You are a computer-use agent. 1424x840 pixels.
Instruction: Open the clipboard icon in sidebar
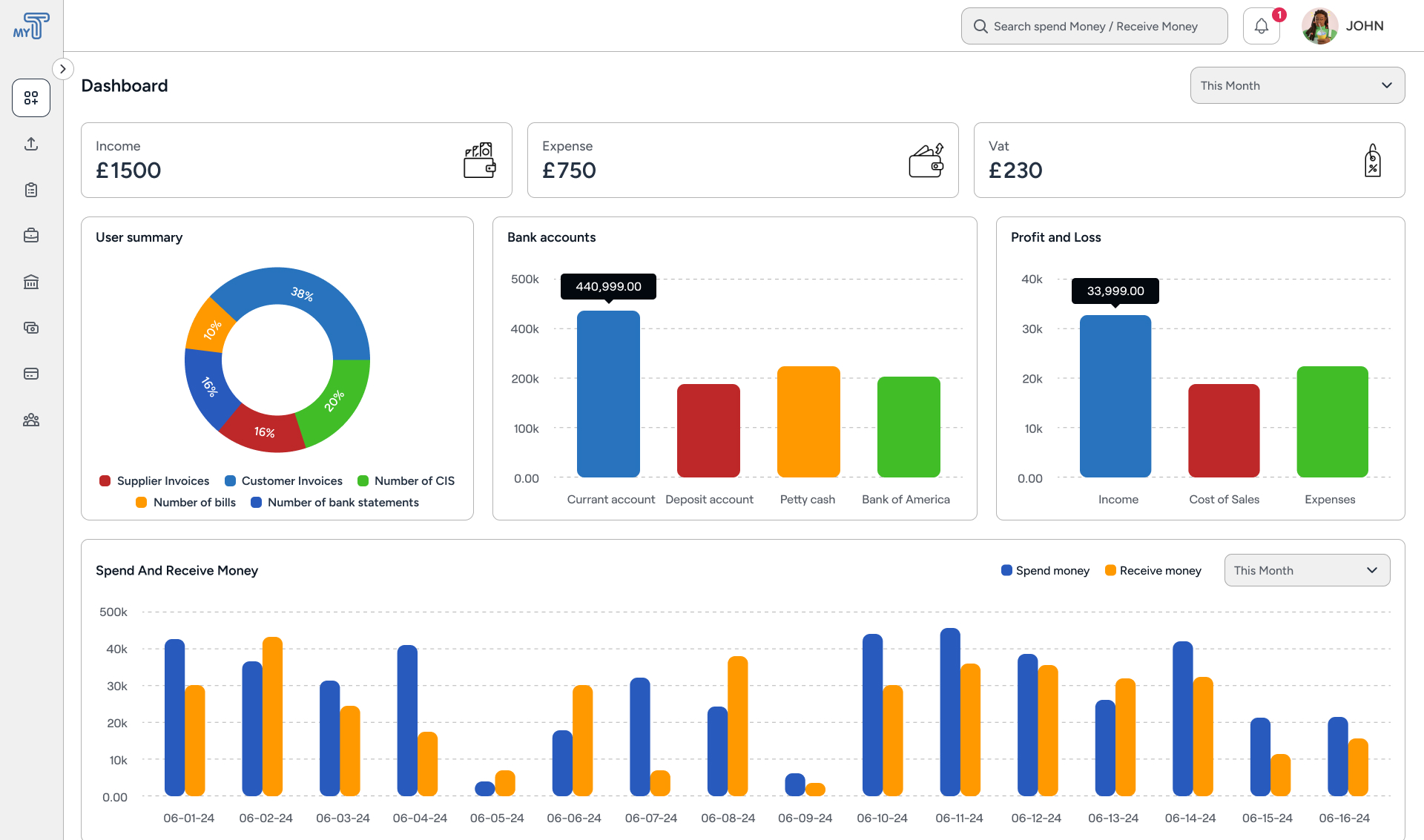click(x=31, y=190)
